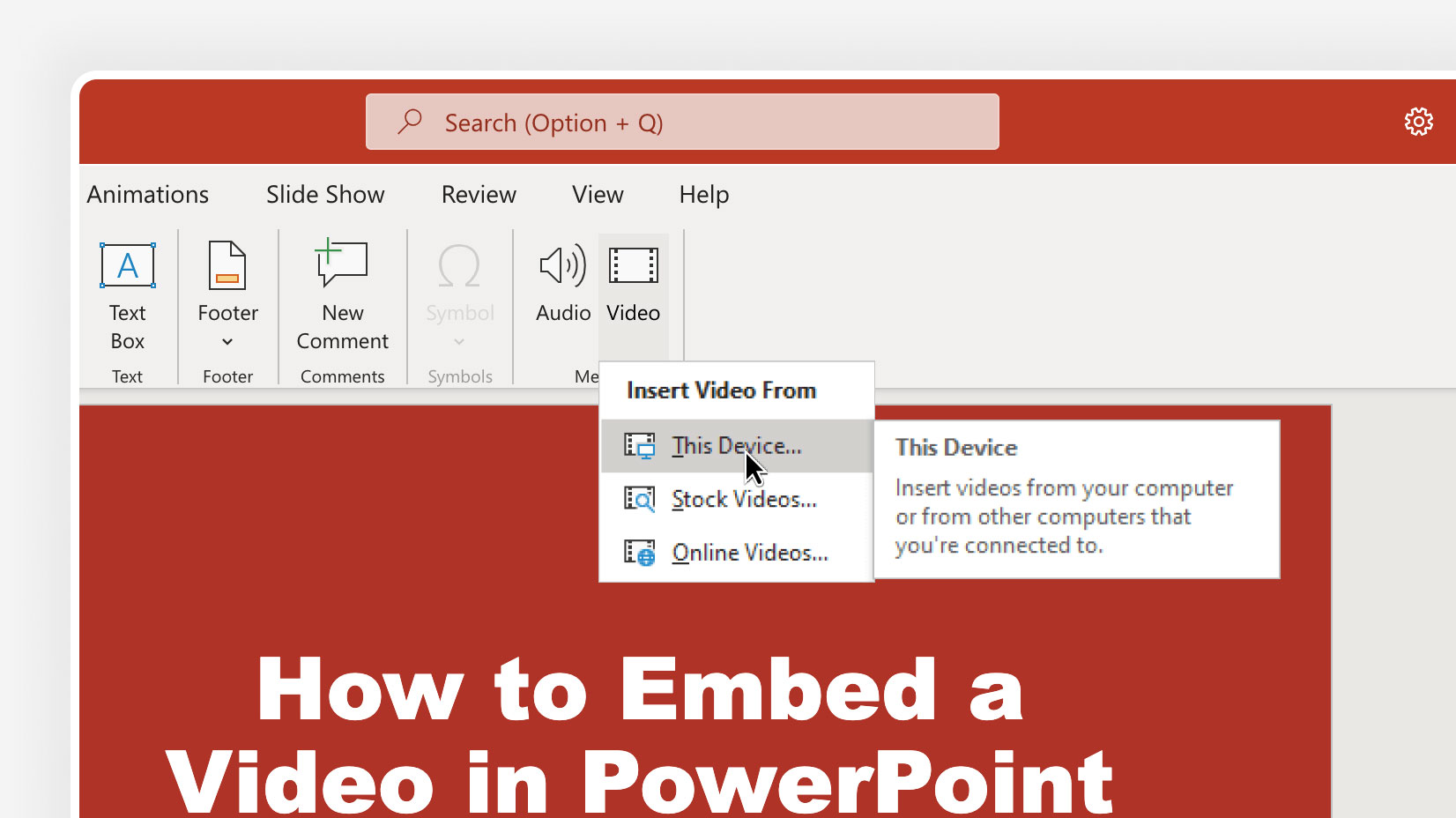Click the Text Box icon
The width and height of the screenshot is (1456, 818).
(x=128, y=265)
